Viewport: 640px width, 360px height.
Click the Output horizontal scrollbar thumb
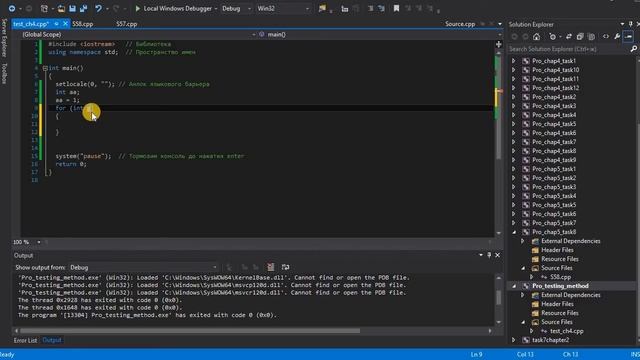tap(190, 331)
